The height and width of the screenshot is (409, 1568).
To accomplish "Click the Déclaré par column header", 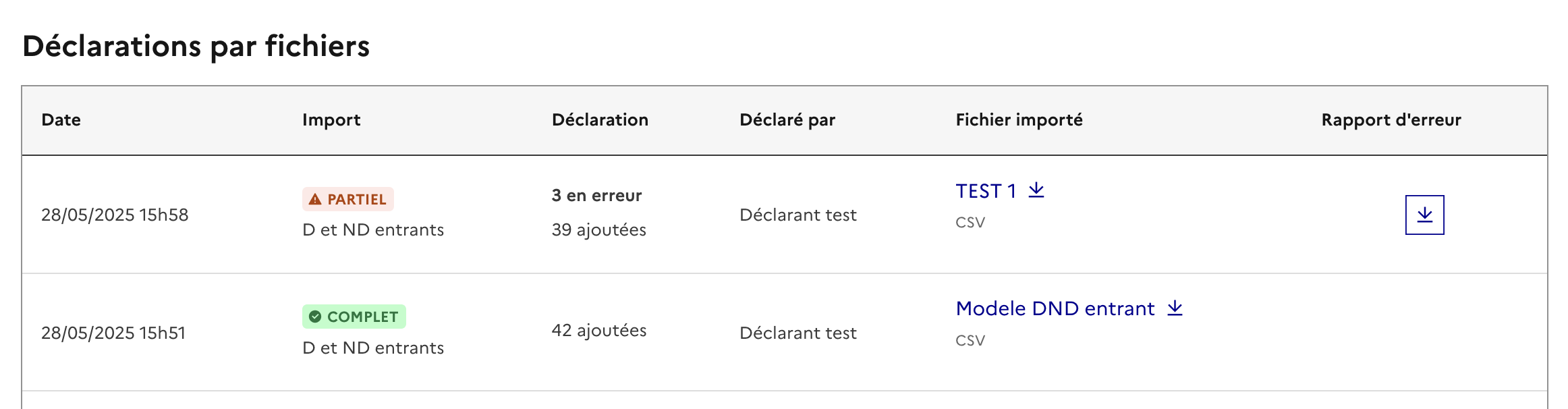I will 787,120.
